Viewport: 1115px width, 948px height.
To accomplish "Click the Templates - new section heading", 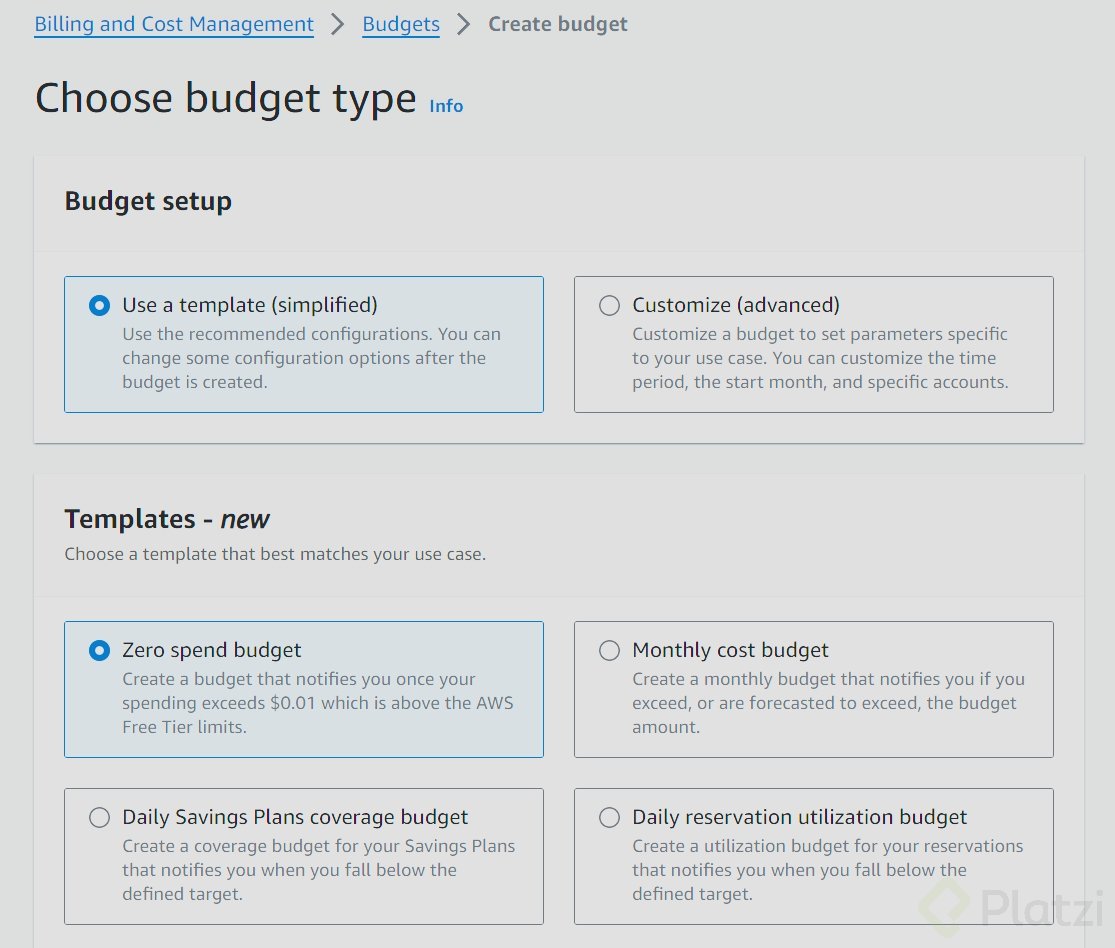I will click(x=167, y=519).
